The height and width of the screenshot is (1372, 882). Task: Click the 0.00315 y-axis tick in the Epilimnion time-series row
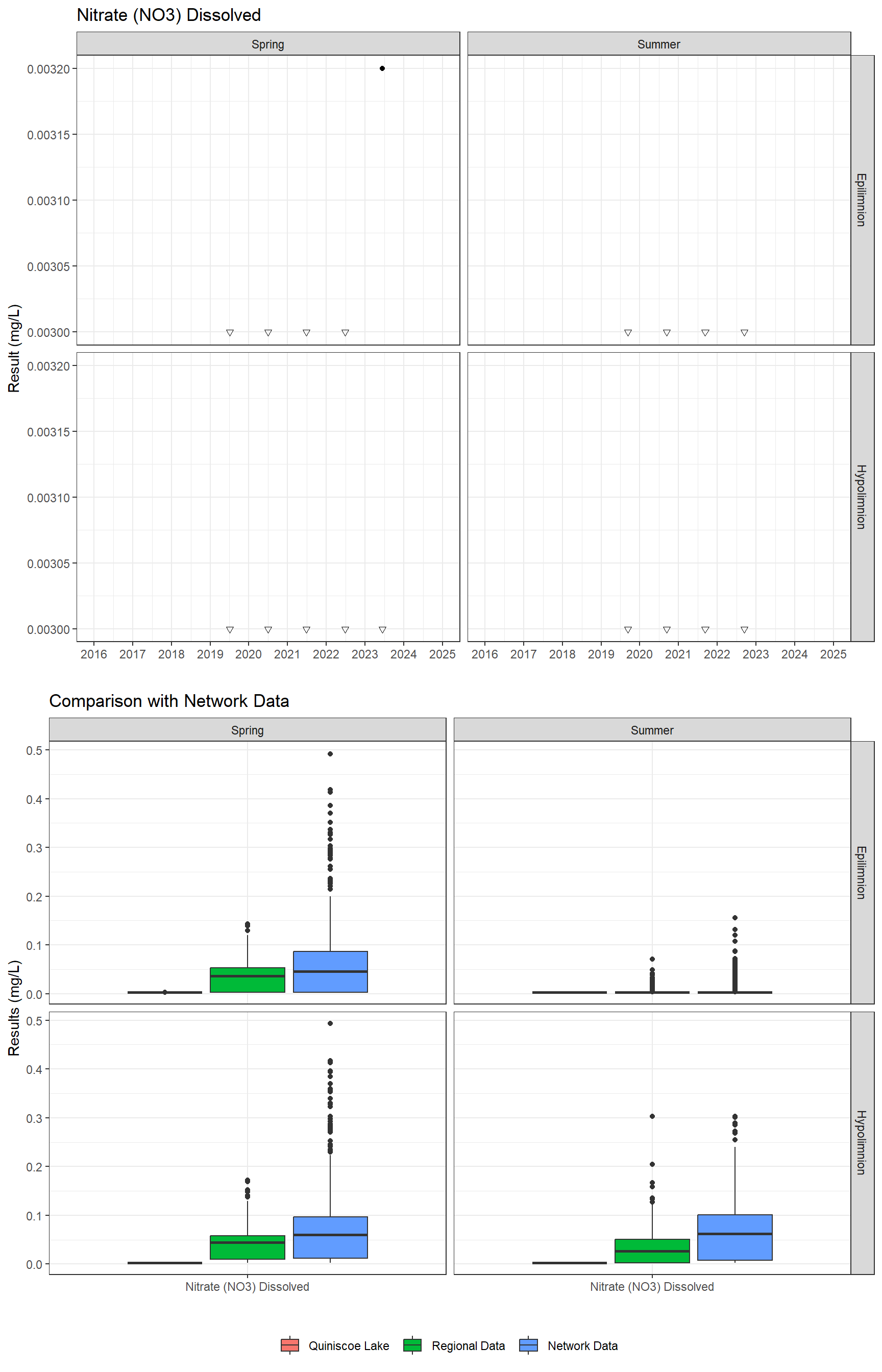pyautogui.click(x=48, y=135)
